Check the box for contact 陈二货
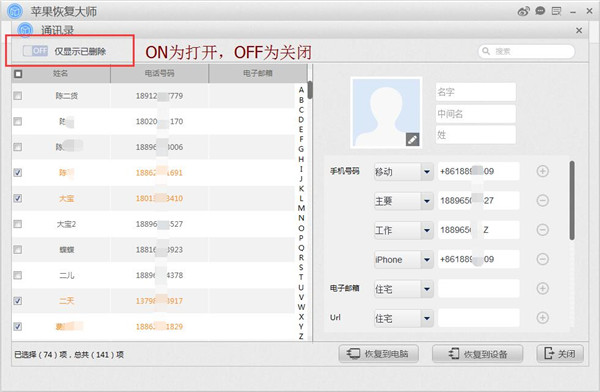600x392 pixels. pyautogui.click(x=18, y=96)
